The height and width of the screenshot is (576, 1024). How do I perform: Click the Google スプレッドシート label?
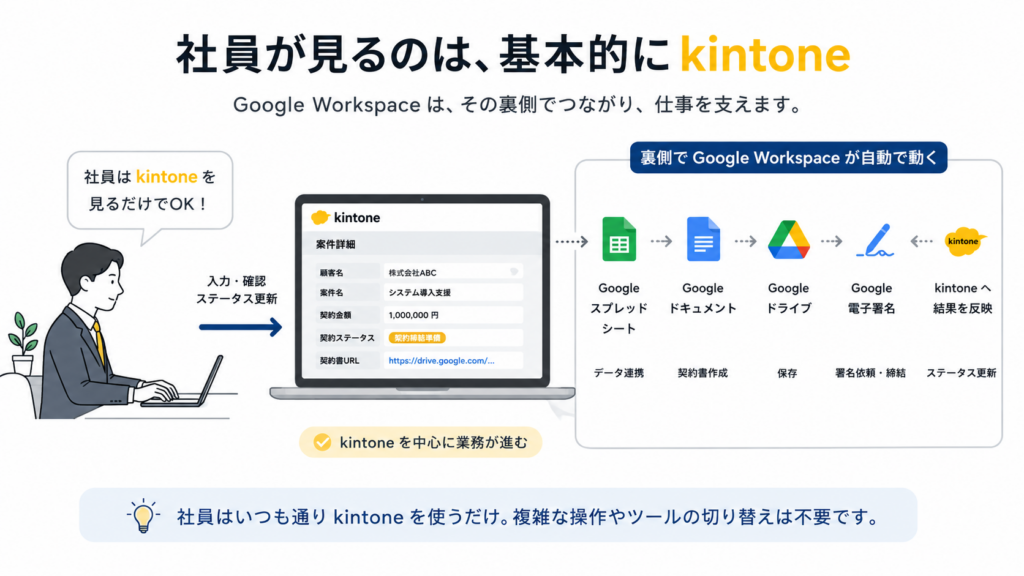tap(618, 308)
